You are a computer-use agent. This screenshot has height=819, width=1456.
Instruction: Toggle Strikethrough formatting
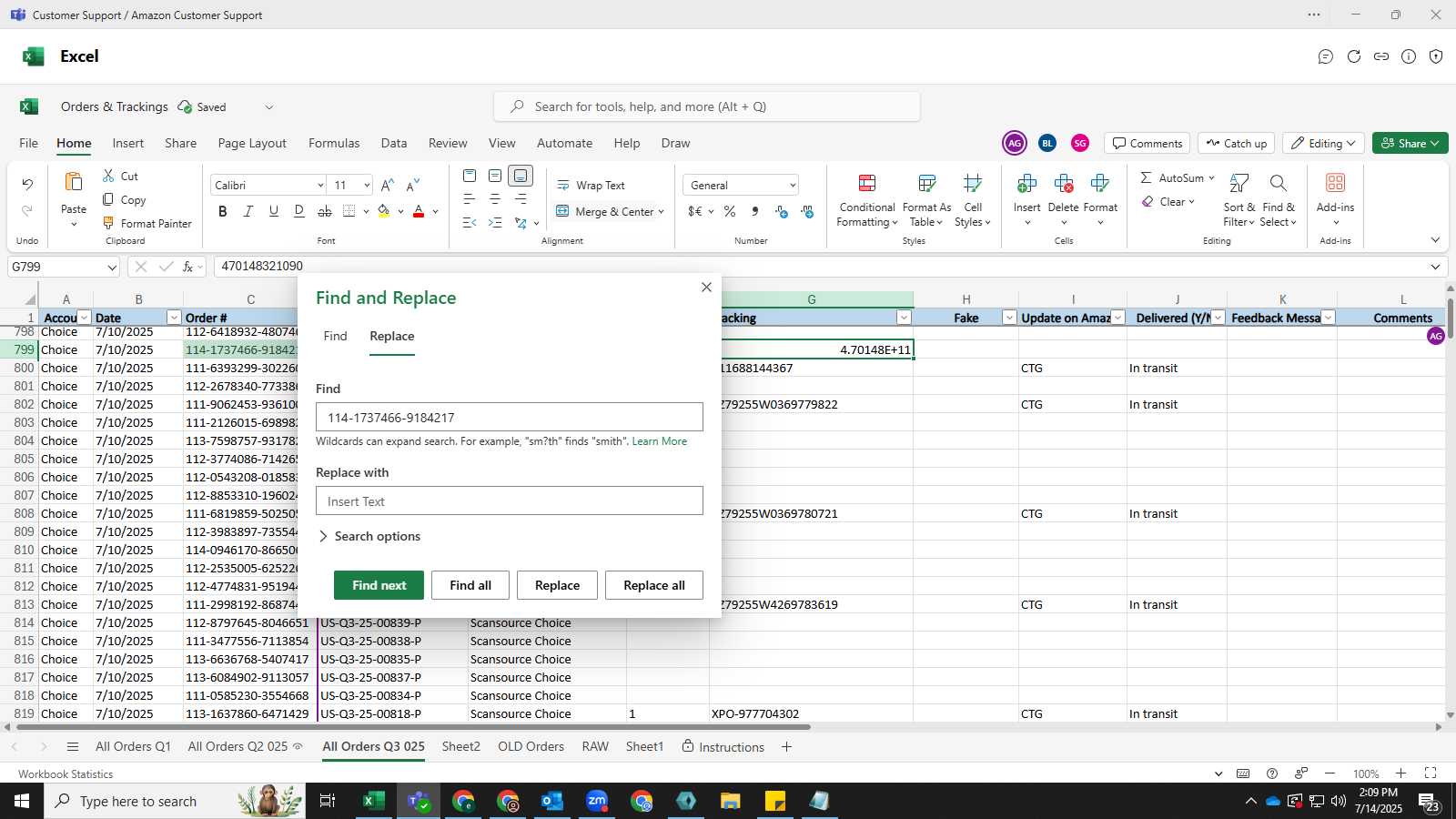click(325, 211)
